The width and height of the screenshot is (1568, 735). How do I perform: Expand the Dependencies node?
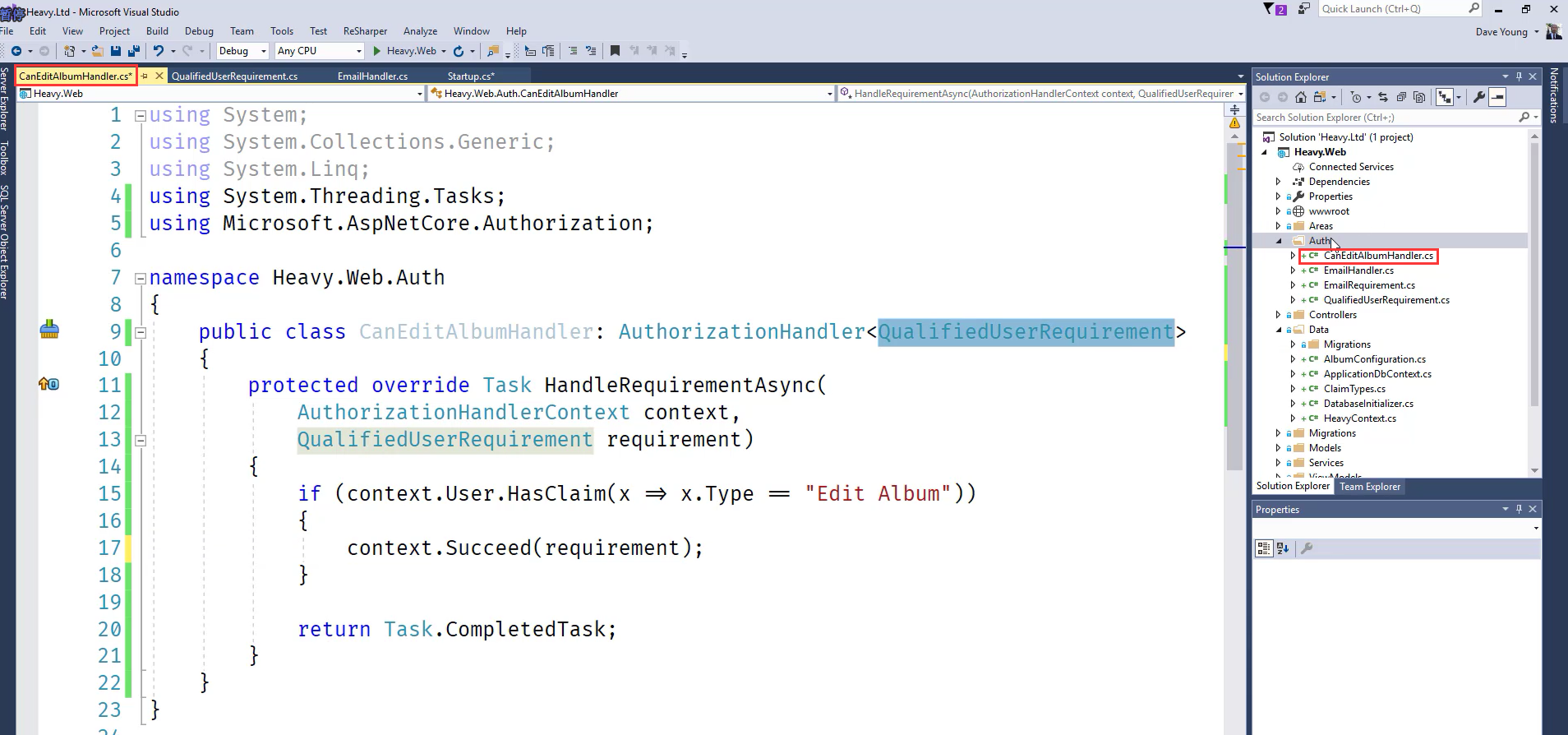(x=1278, y=182)
